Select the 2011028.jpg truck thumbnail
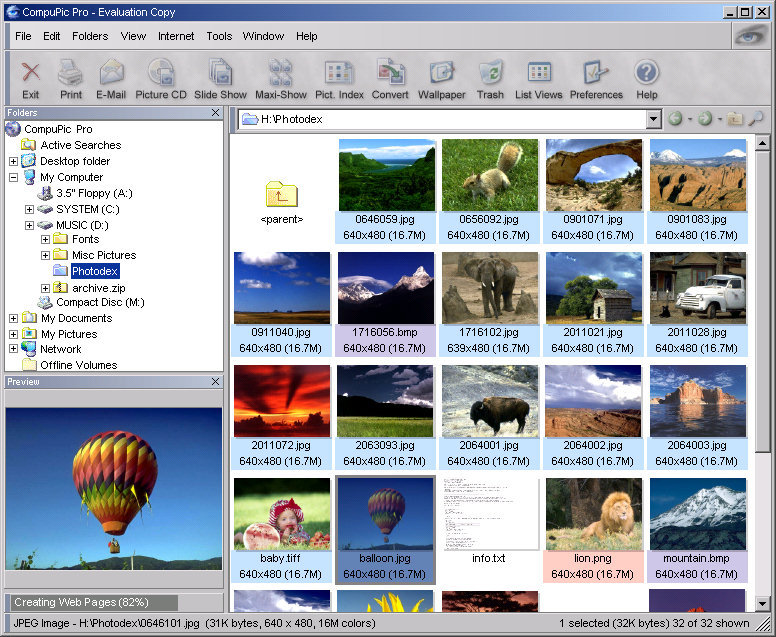Image resolution: width=776 pixels, height=637 pixels. [x=697, y=288]
